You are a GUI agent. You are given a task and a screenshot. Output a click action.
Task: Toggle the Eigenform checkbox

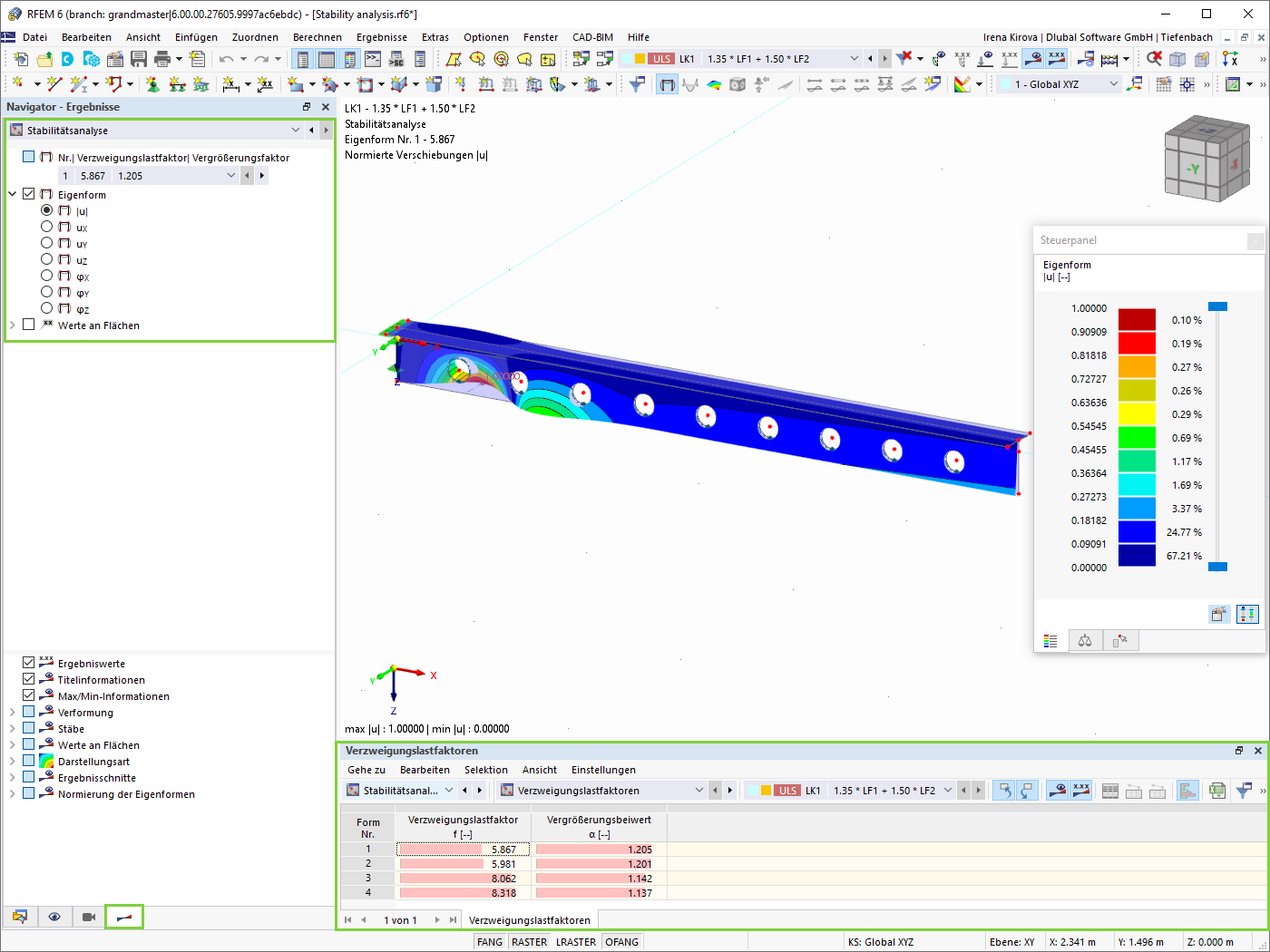tap(29, 194)
